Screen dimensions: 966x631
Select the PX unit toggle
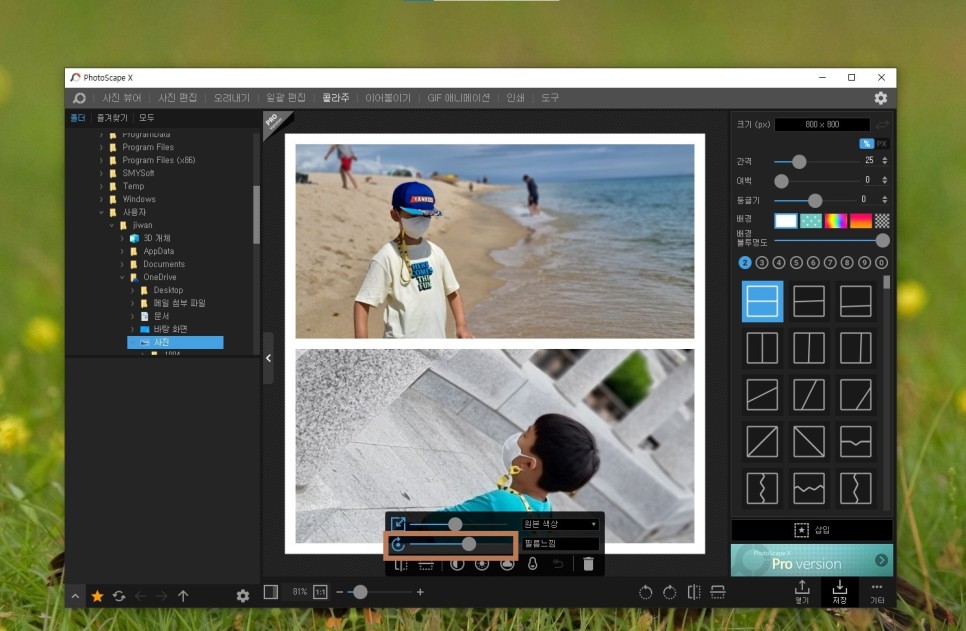click(x=882, y=144)
